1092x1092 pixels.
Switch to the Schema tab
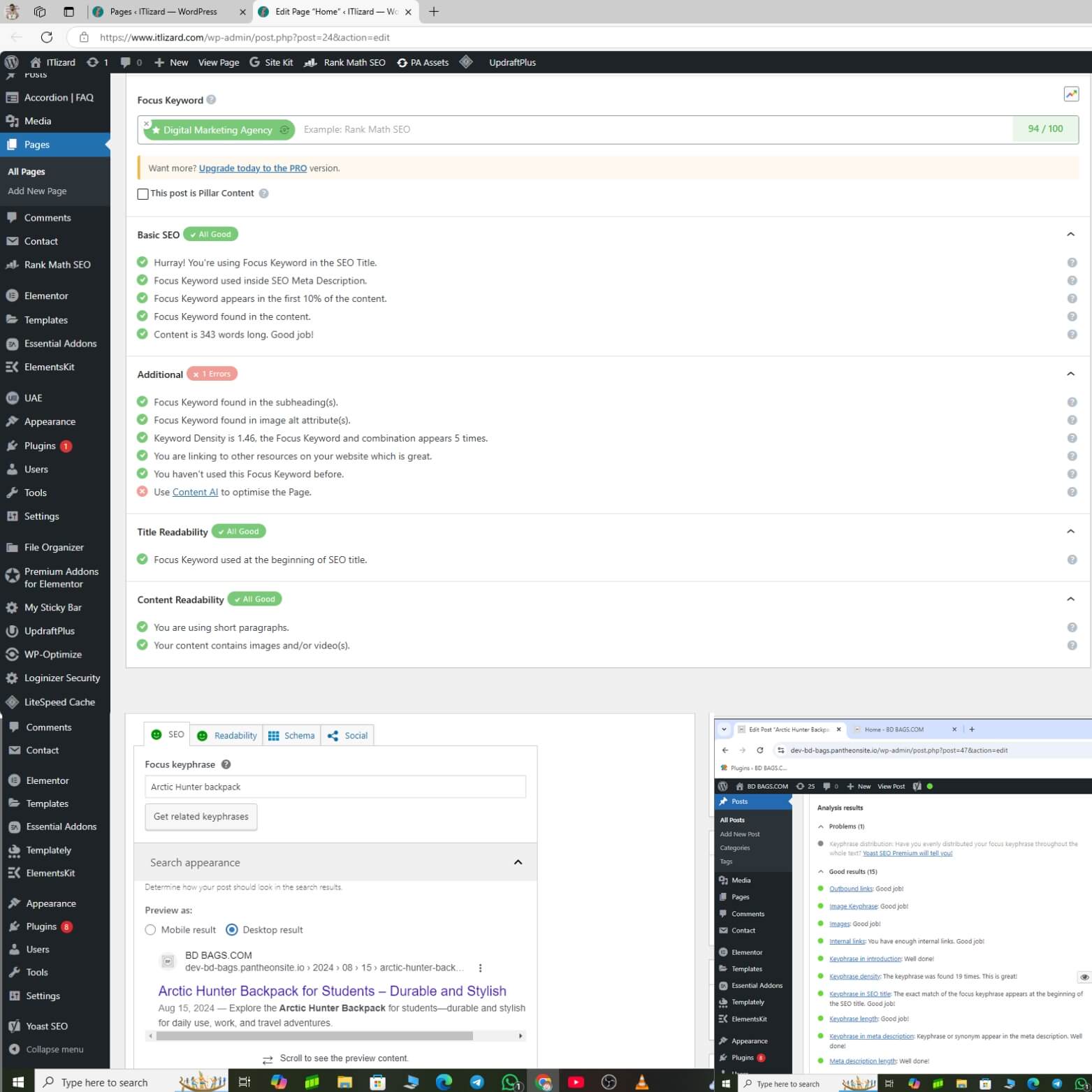(x=291, y=736)
